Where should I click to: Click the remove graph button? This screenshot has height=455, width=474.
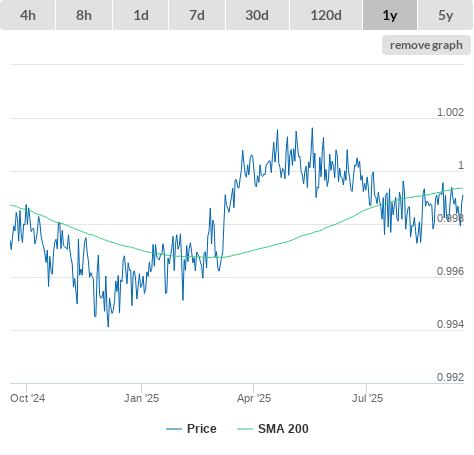tap(426, 45)
